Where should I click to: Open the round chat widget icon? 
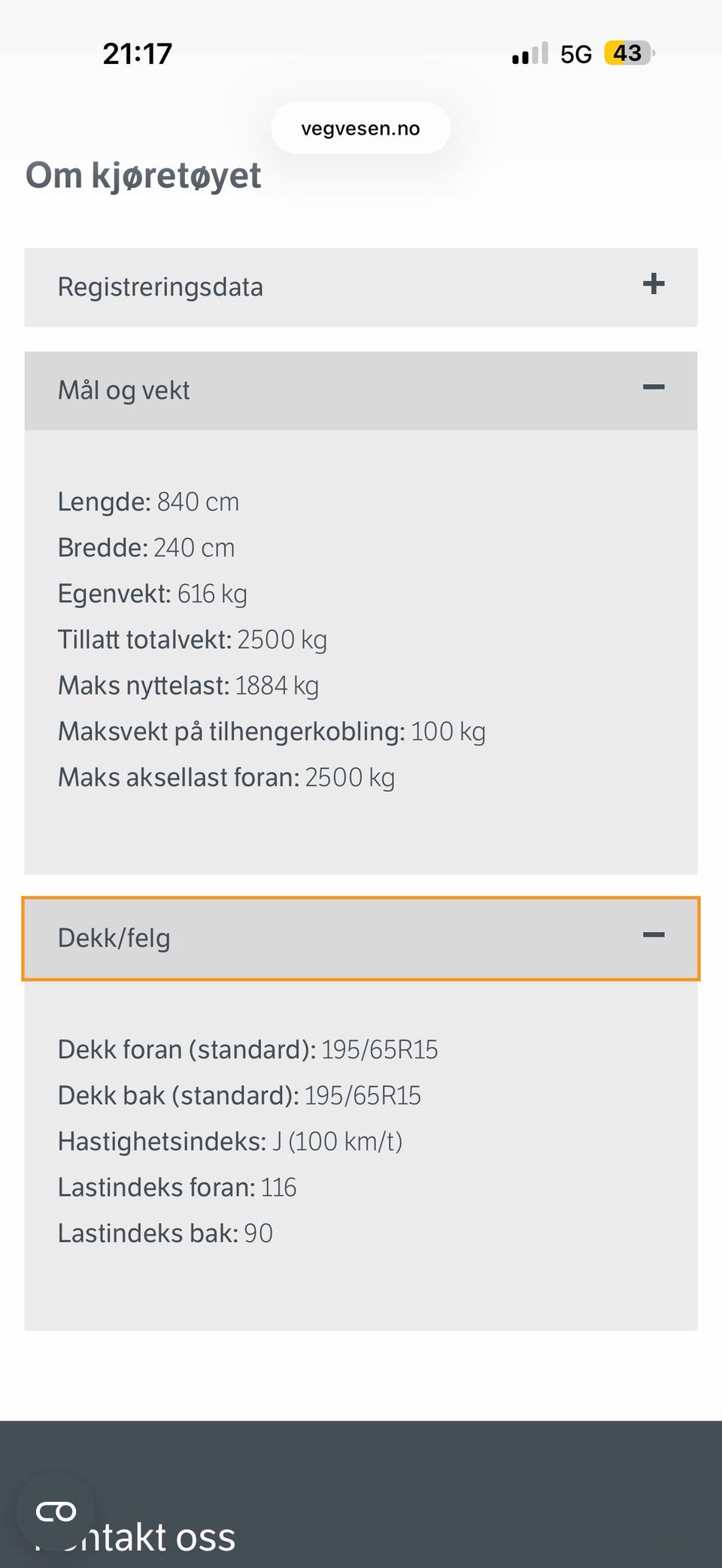click(56, 1512)
